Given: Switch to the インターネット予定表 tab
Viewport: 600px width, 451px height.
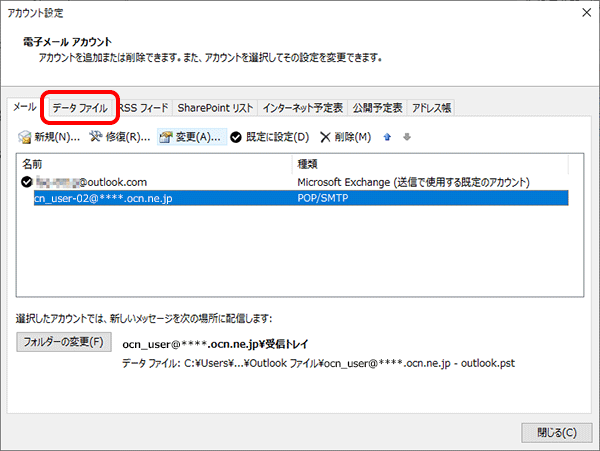Looking at the screenshot, I should click(302, 107).
